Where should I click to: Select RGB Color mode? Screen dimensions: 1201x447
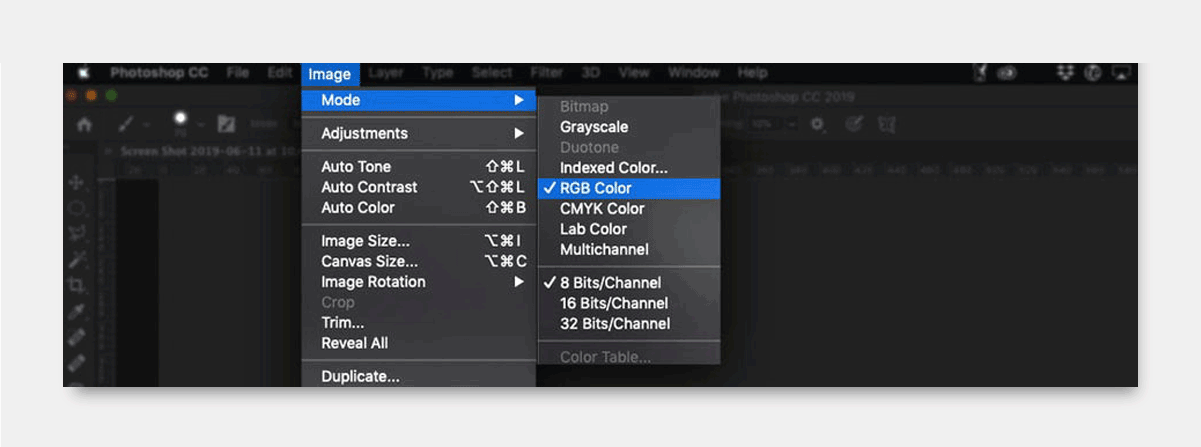point(628,188)
